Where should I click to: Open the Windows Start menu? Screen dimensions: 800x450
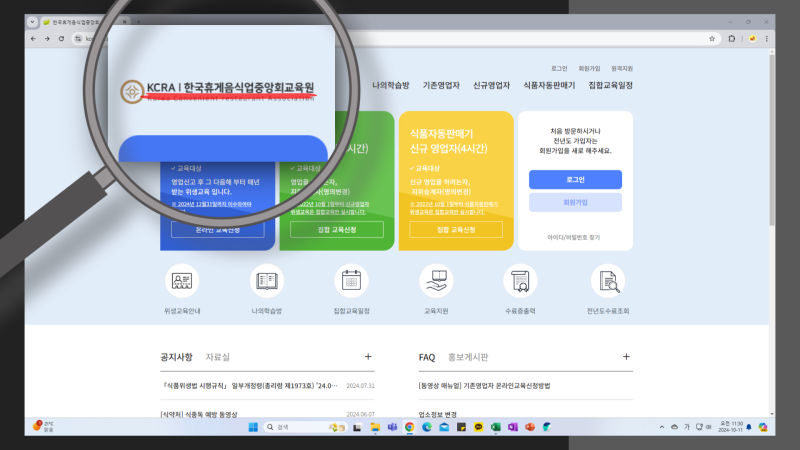(x=253, y=427)
